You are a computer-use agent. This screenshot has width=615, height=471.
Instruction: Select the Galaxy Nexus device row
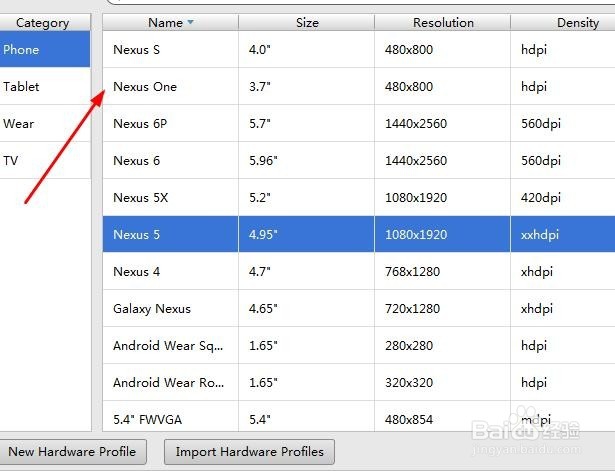coord(359,308)
